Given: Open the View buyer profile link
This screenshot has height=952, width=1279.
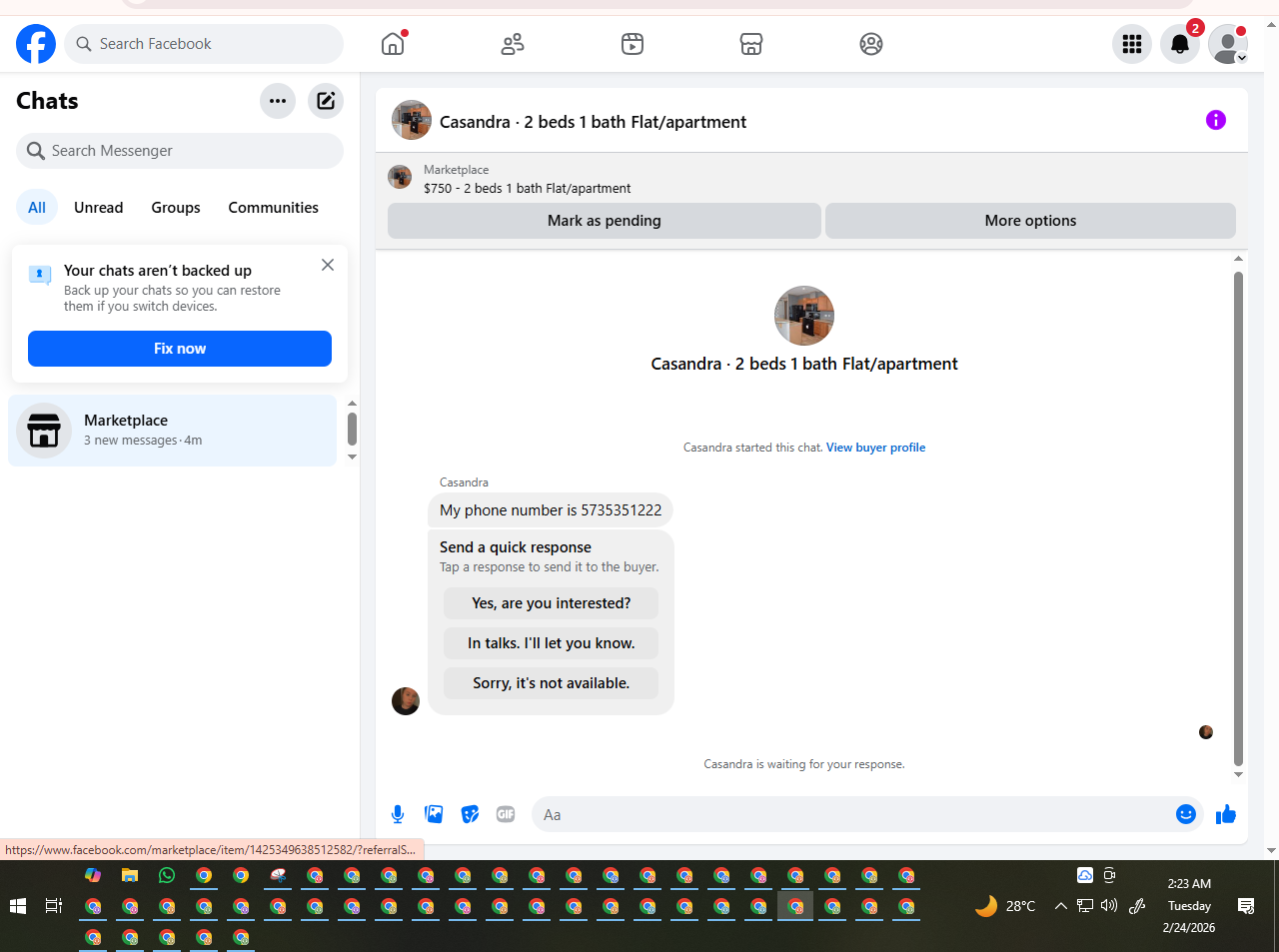Looking at the screenshot, I should pos(875,448).
